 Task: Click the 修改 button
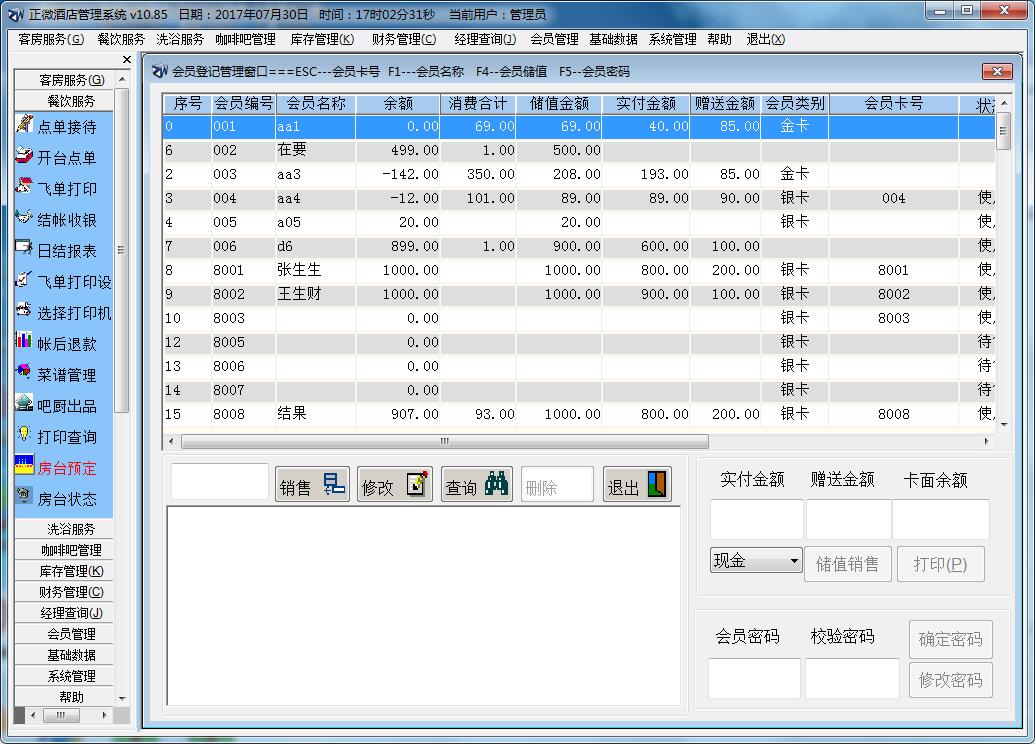pyautogui.click(x=395, y=485)
